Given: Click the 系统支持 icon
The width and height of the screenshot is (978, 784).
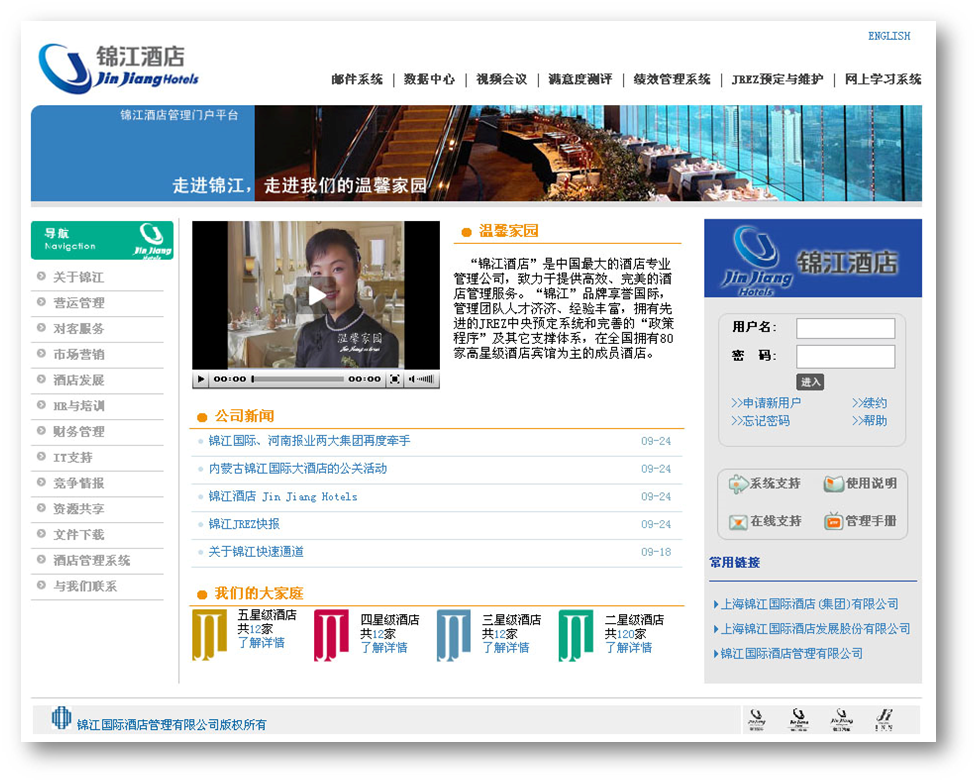Looking at the screenshot, I should point(738,484).
